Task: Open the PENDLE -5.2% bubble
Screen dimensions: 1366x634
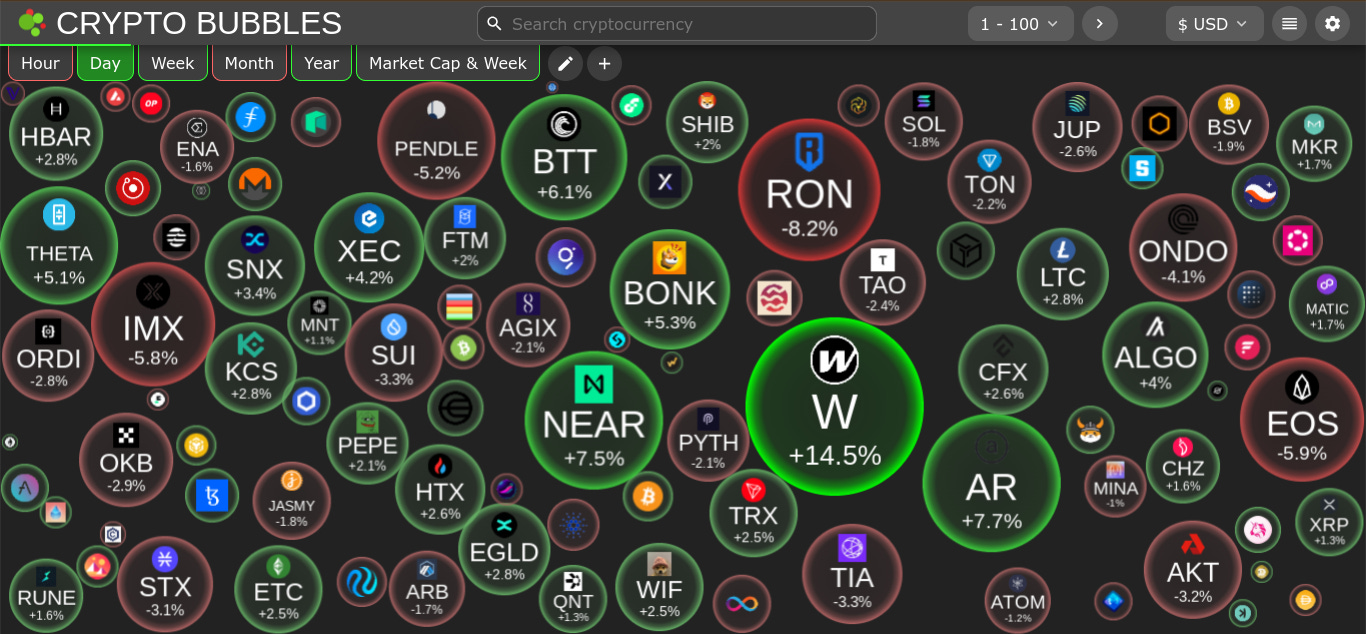Action: [436, 140]
